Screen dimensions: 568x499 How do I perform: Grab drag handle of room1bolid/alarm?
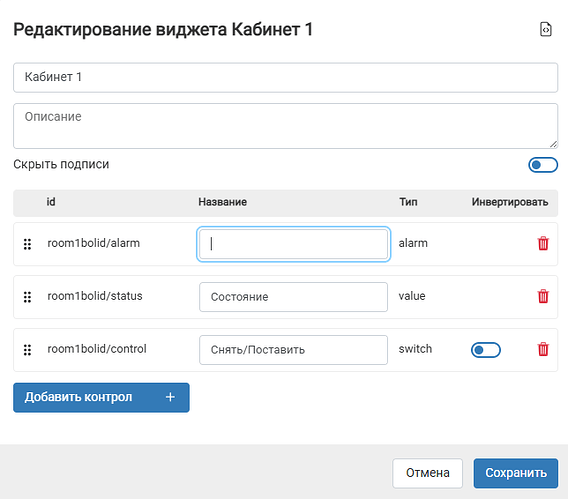27,244
